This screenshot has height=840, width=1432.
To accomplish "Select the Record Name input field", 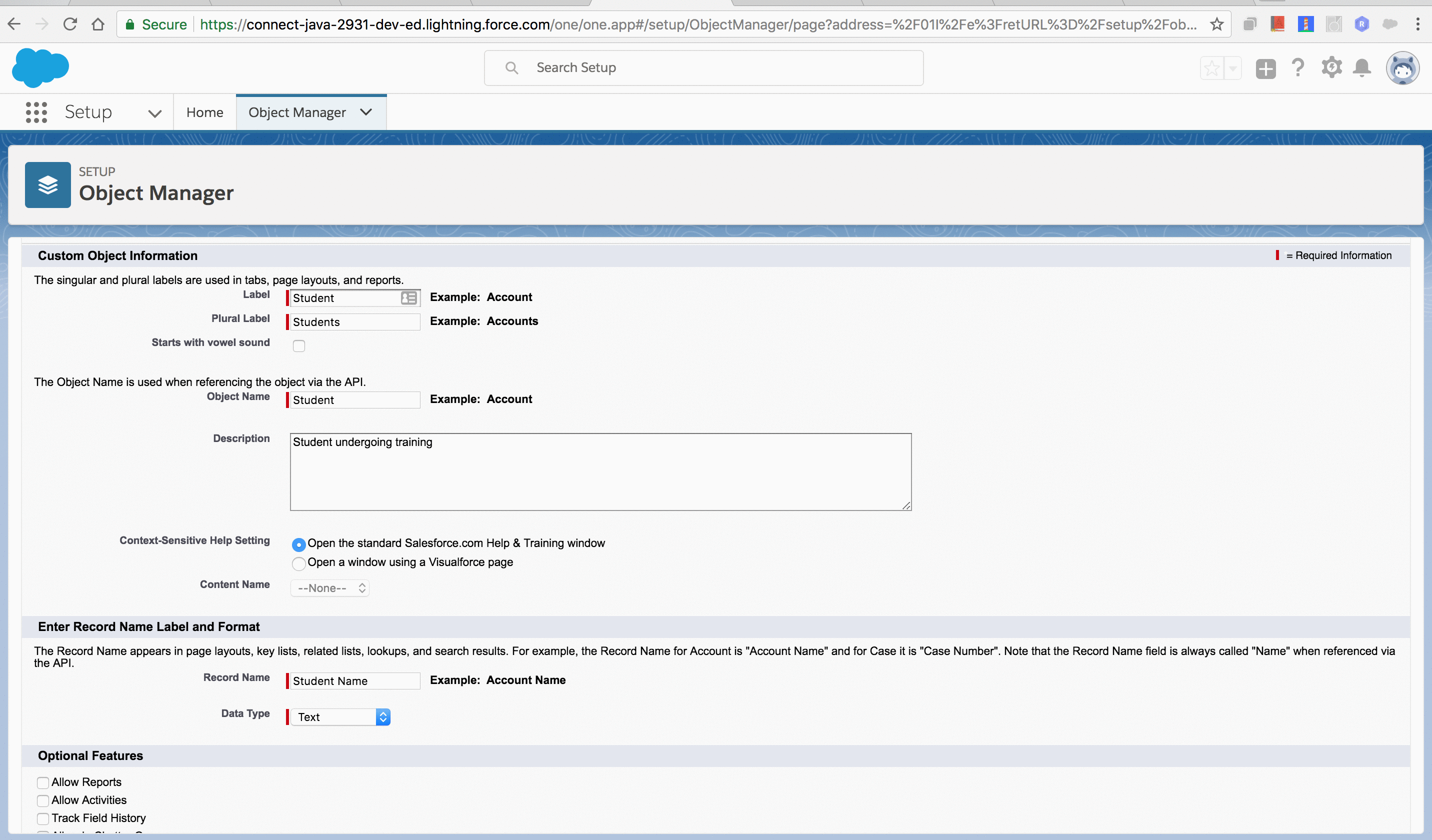I will 354,681.
